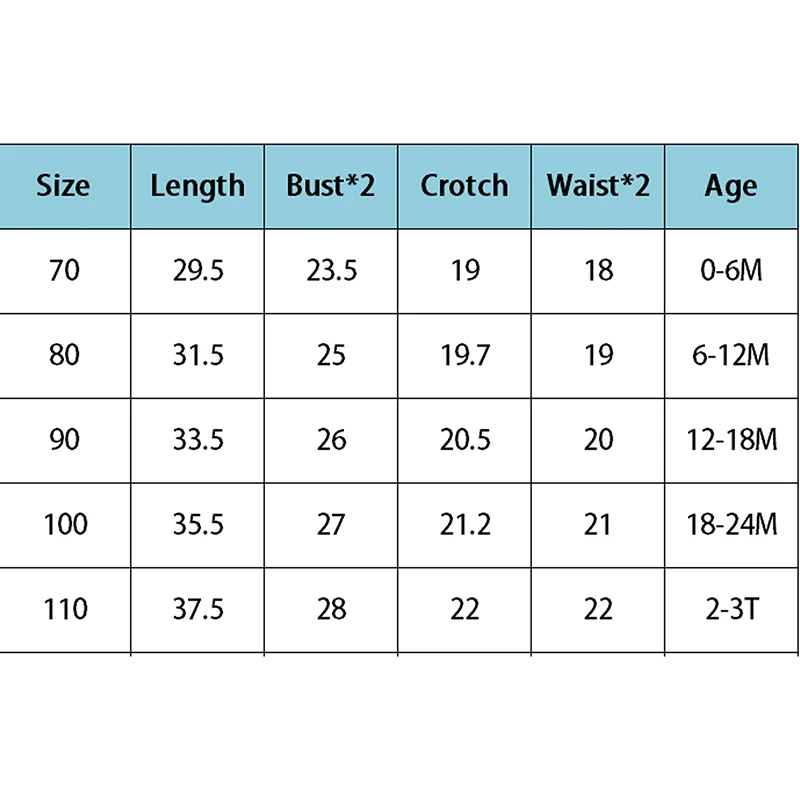Click the 12-18M age cell
Image resolution: width=800 pixels, height=800 pixels.
pos(731,440)
